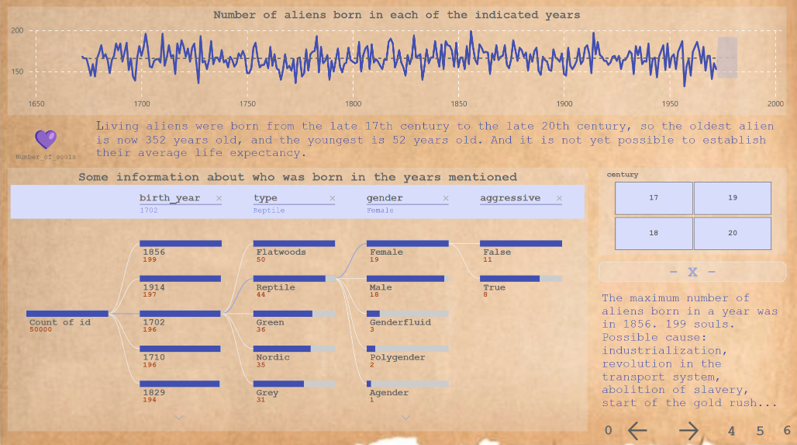The width and height of the screenshot is (797, 445).
Task: Click the purple heart Number of souls icon
Action: coord(46,139)
